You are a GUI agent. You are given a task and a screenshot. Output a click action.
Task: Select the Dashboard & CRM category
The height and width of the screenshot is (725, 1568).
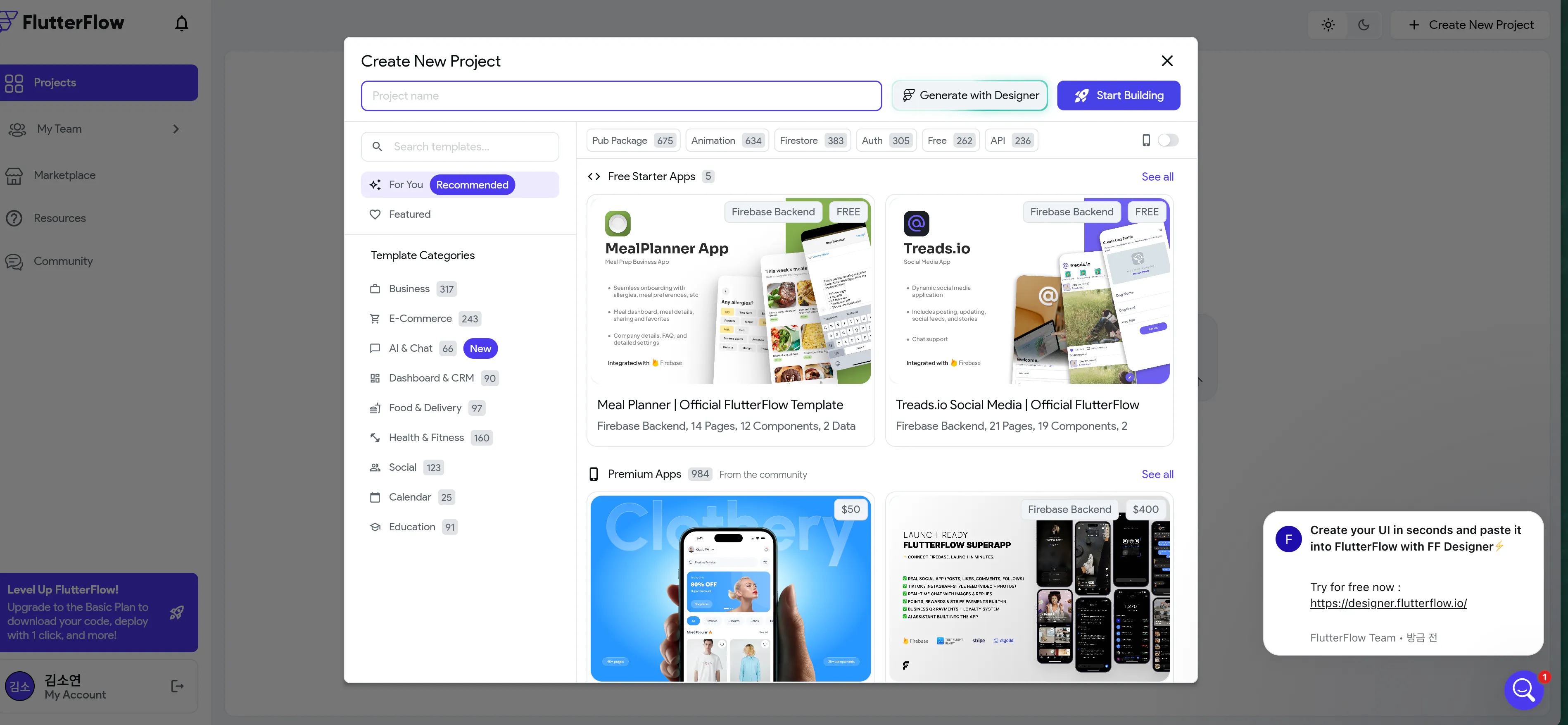tap(434, 378)
